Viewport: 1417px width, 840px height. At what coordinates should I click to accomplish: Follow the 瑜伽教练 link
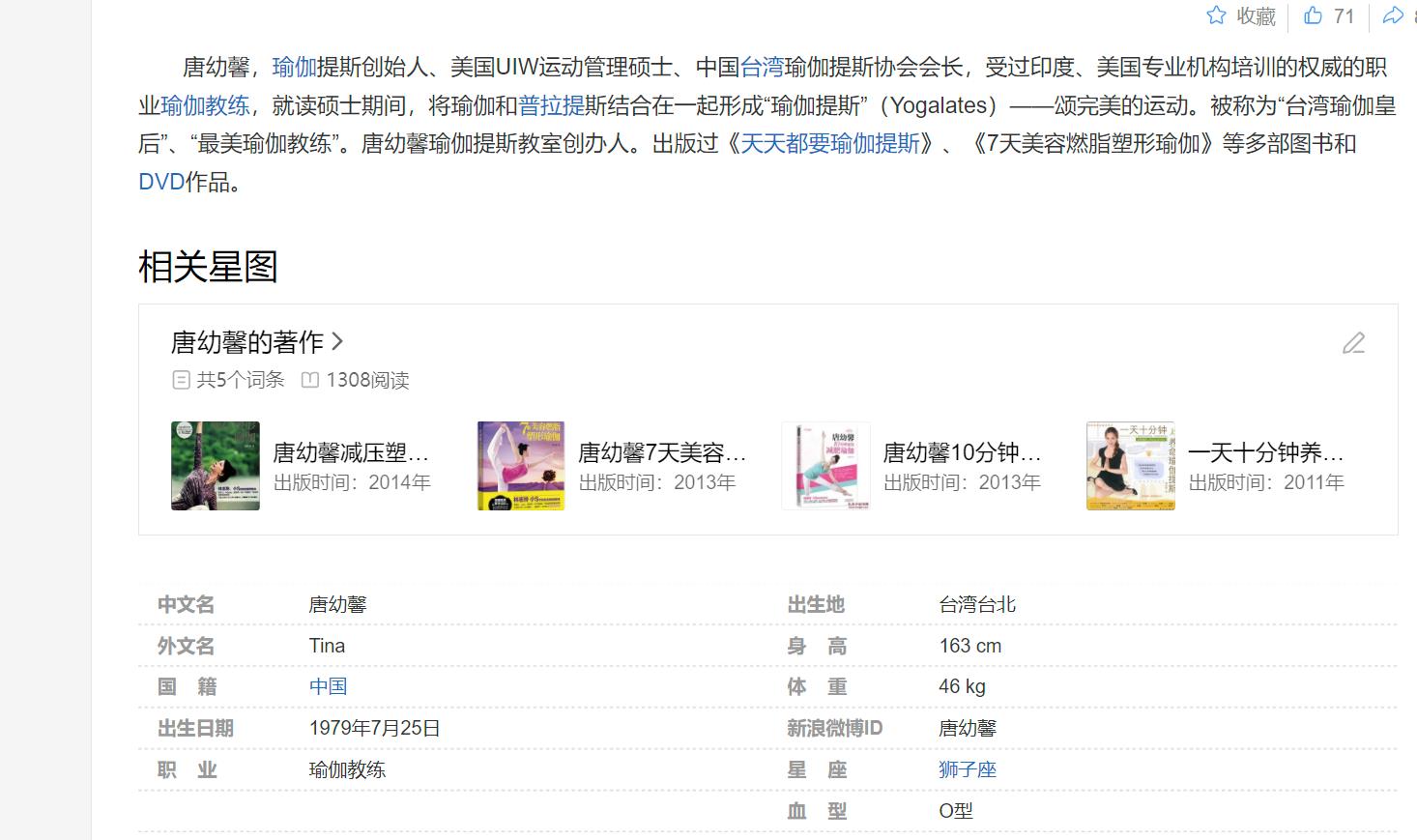(205, 105)
